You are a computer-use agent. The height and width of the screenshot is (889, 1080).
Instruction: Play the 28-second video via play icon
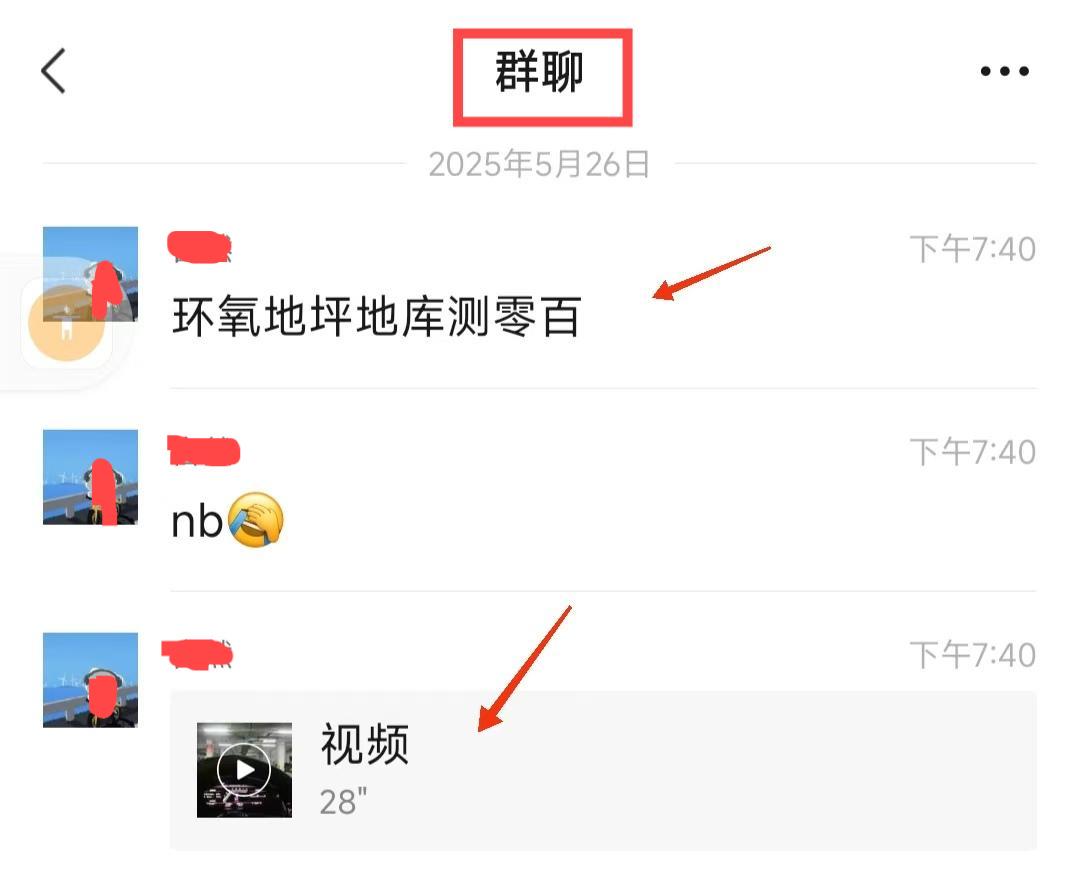244,770
